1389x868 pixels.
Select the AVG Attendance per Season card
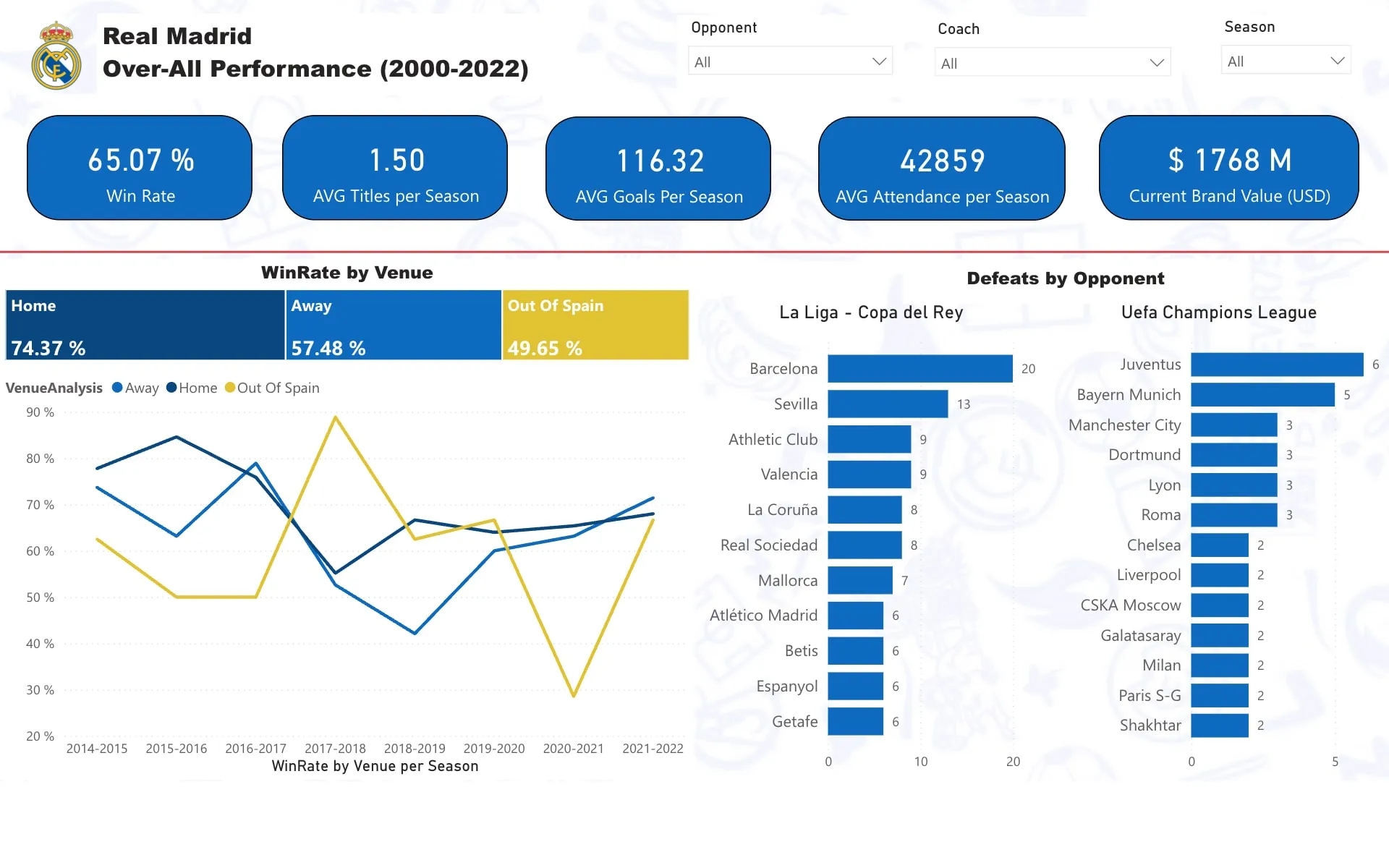point(942,169)
